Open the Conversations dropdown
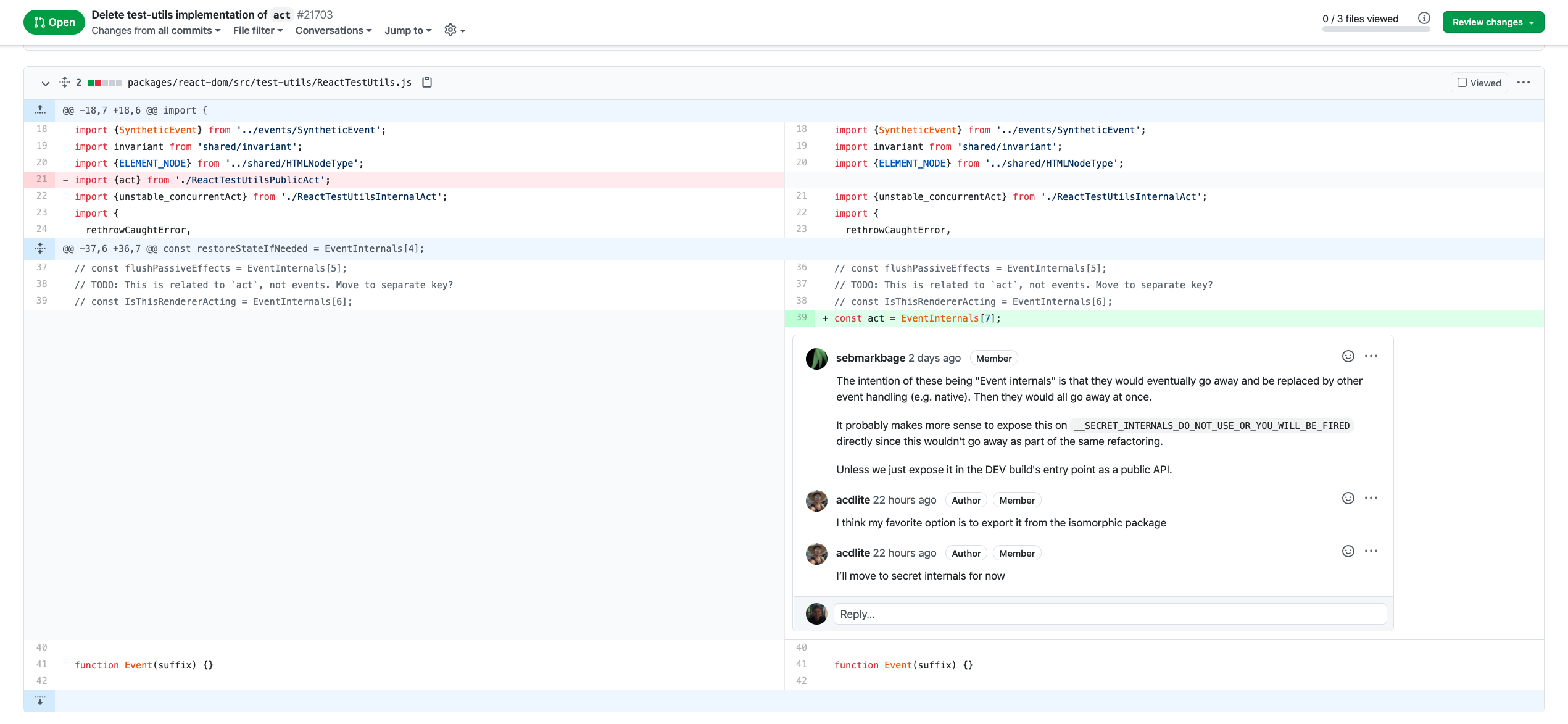Screen dimensions: 1568x724 [333, 30]
